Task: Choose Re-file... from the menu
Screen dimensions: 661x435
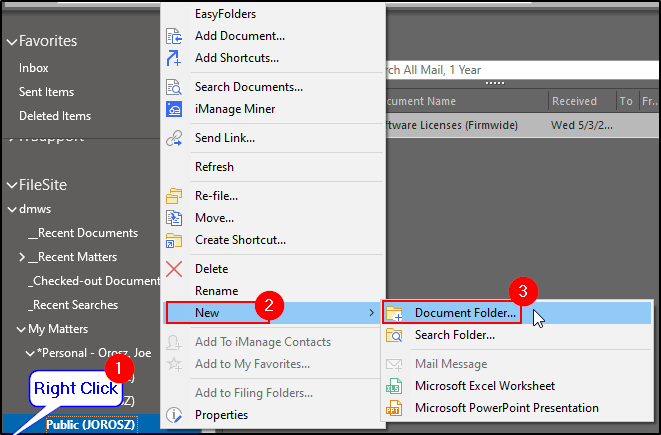Action: pyautogui.click(x=216, y=196)
